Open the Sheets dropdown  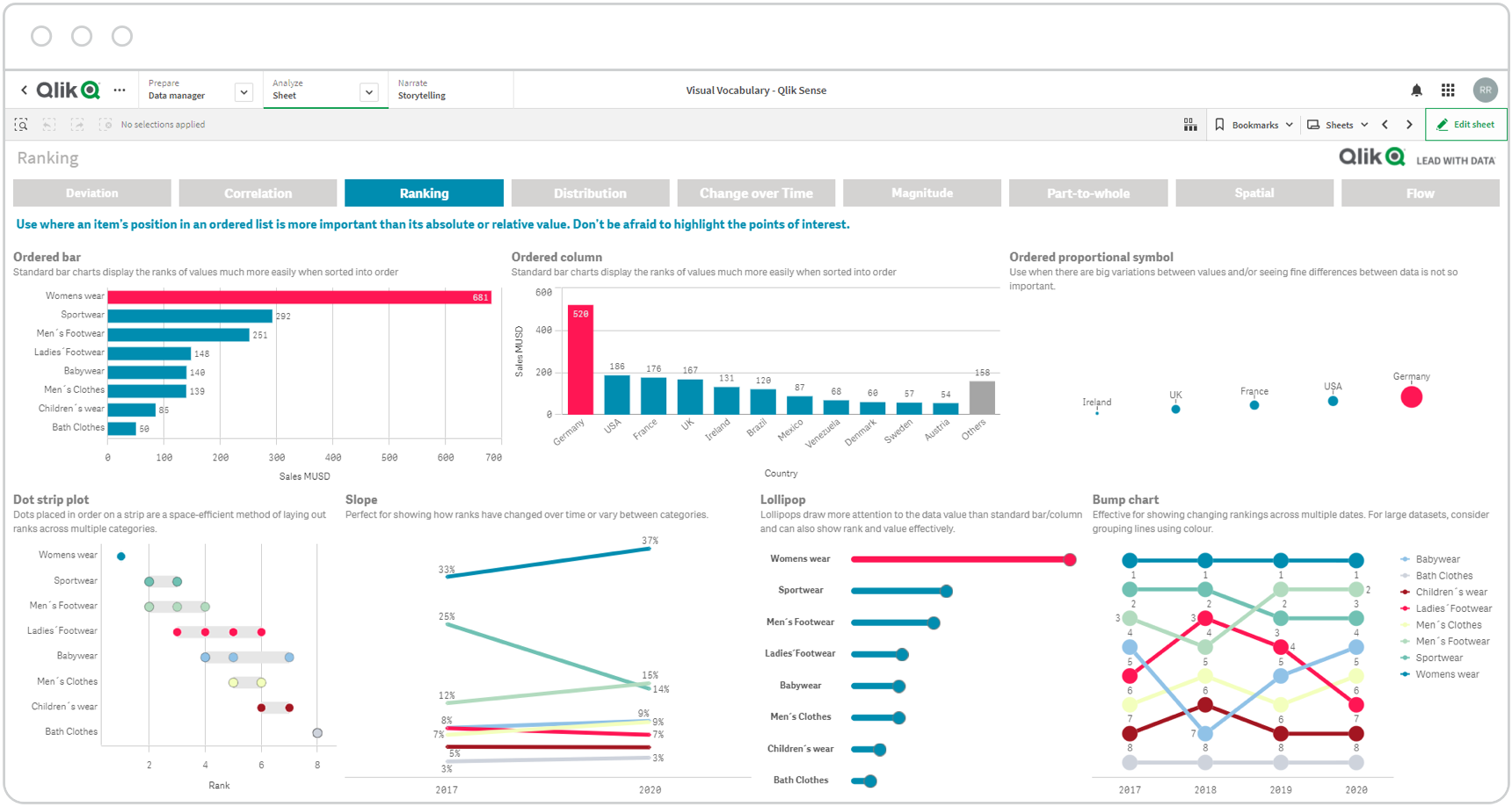pos(1338,125)
